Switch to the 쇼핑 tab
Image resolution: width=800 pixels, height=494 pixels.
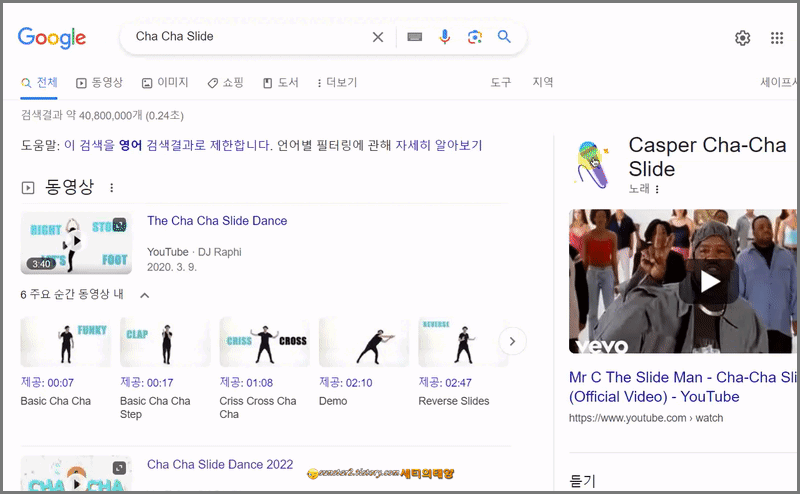tap(226, 83)
